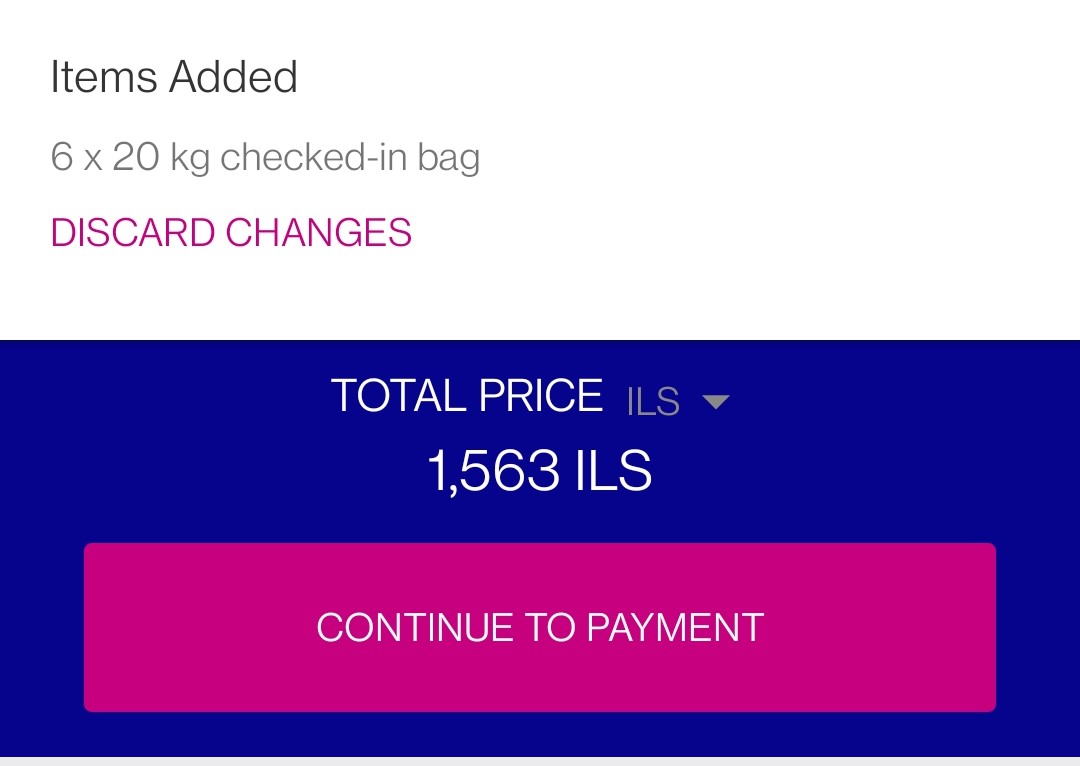Tap the gray ILS currency text
This screenshot has height=766, width=1080.
(653, 402)
